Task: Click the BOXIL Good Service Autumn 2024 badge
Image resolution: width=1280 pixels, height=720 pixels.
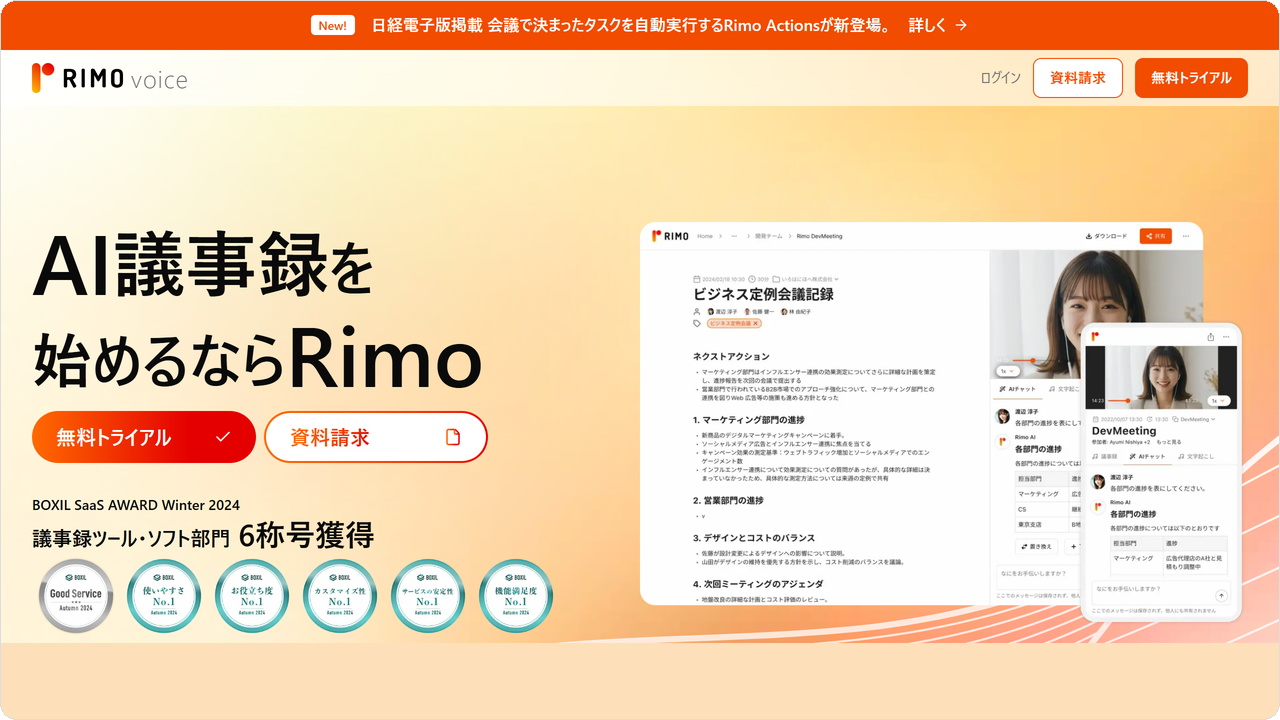Action: tap(76, 596)
